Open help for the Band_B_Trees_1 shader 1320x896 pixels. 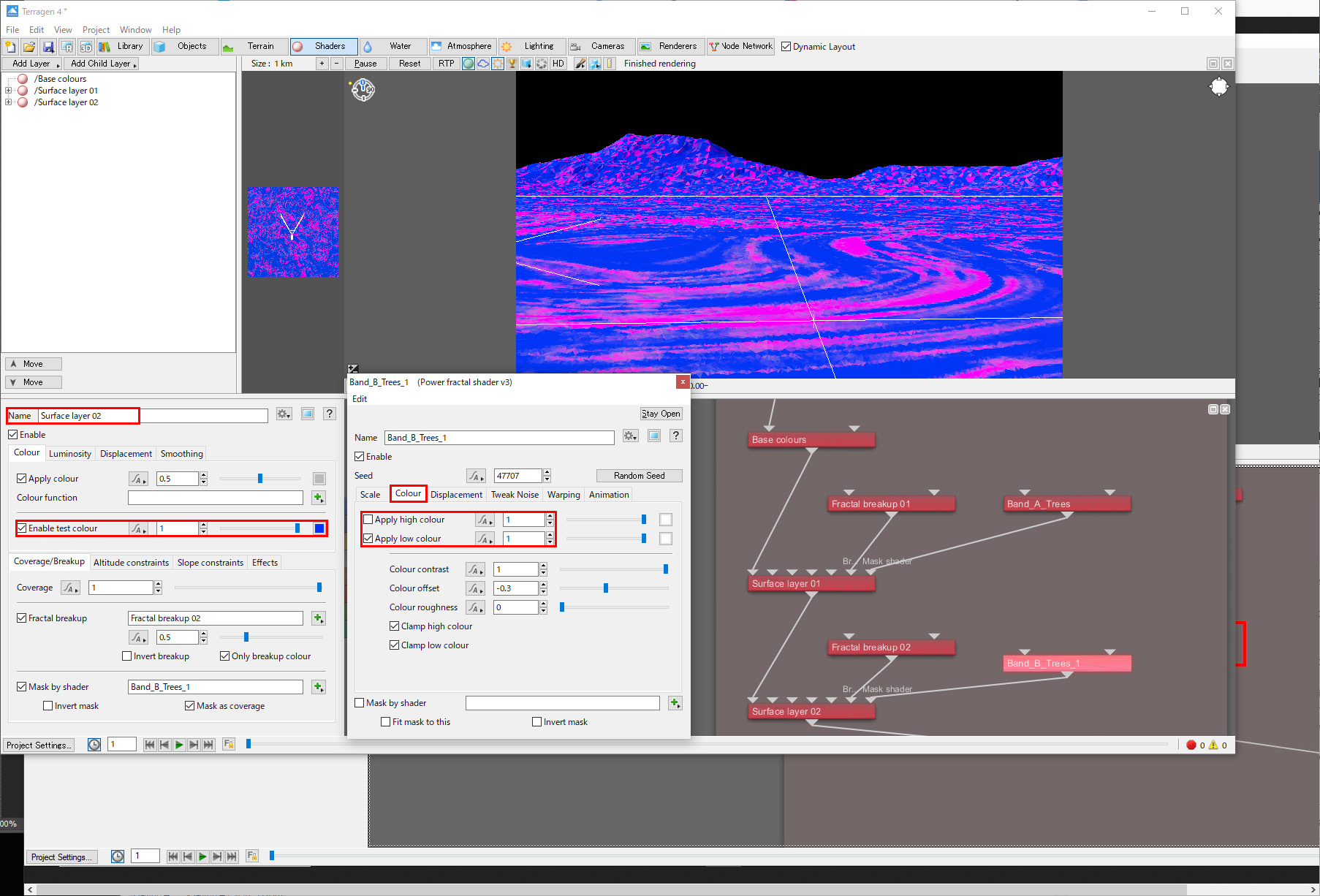(x=675, y=436)
